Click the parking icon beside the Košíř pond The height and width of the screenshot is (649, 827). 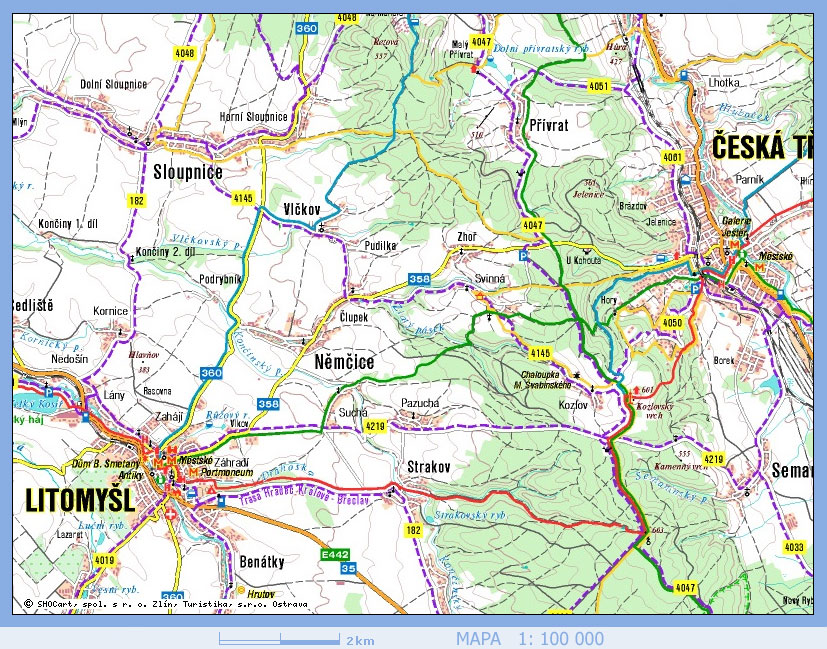(x=49, y=392)
